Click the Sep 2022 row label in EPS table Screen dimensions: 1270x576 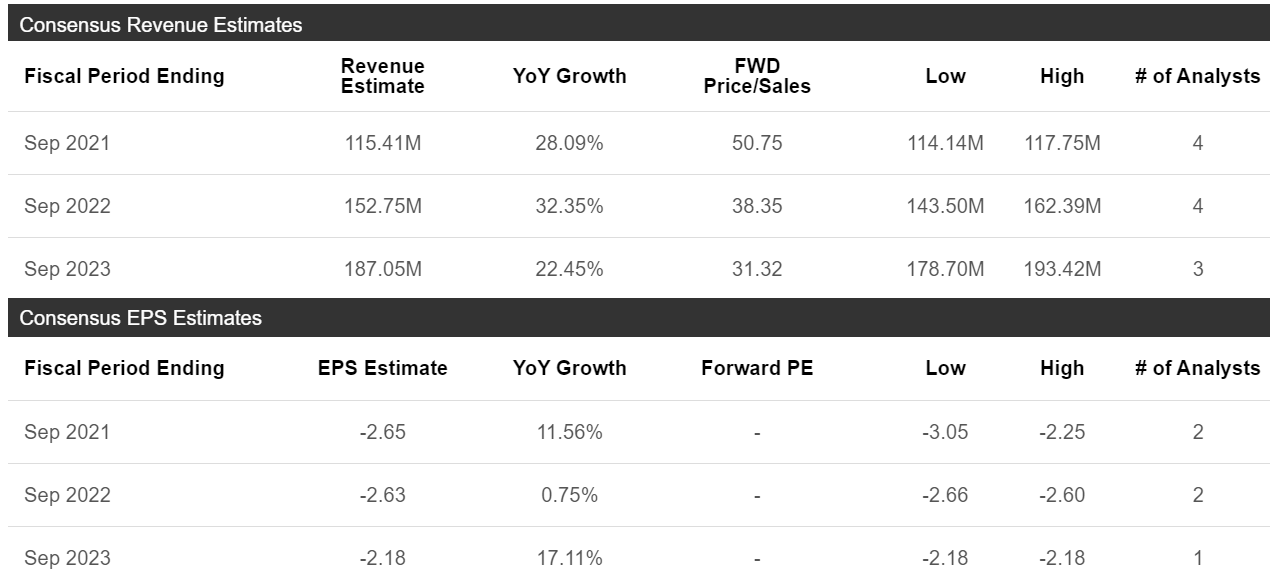coord(67,495)
